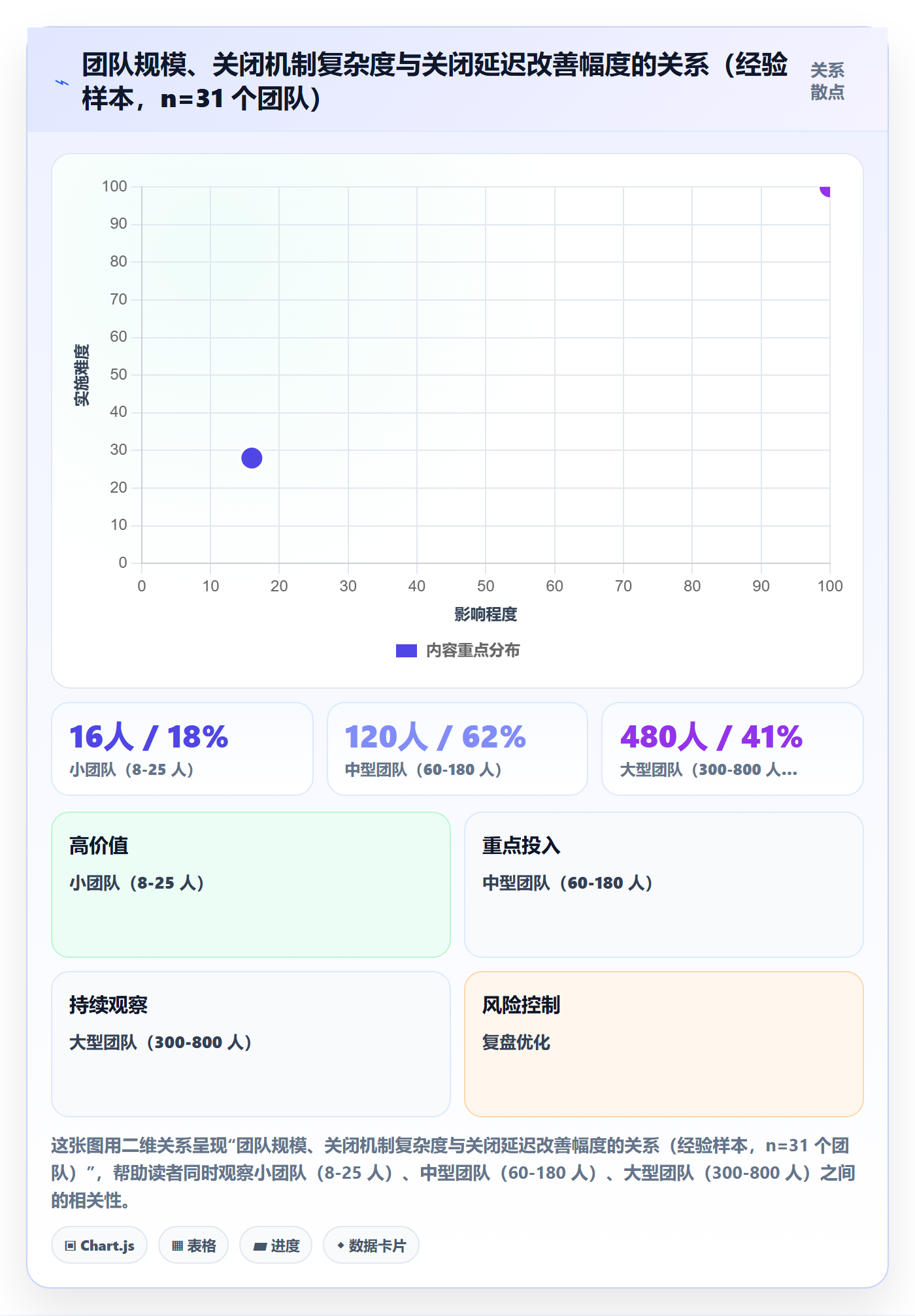Click the 数据卡片 tag chip
This screenshot has width=915, height=1316.
[371, 1245]
